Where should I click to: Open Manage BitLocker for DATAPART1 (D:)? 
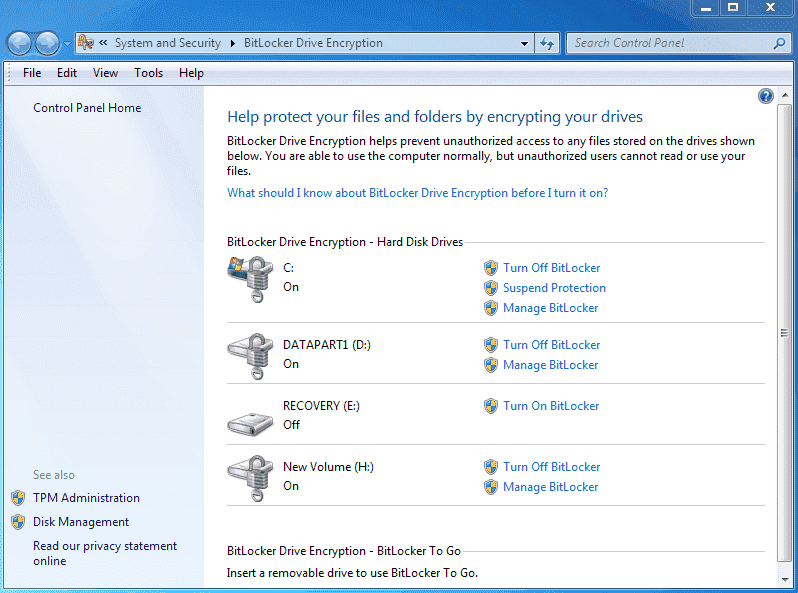pyautogui.click(x=551, y=365)
